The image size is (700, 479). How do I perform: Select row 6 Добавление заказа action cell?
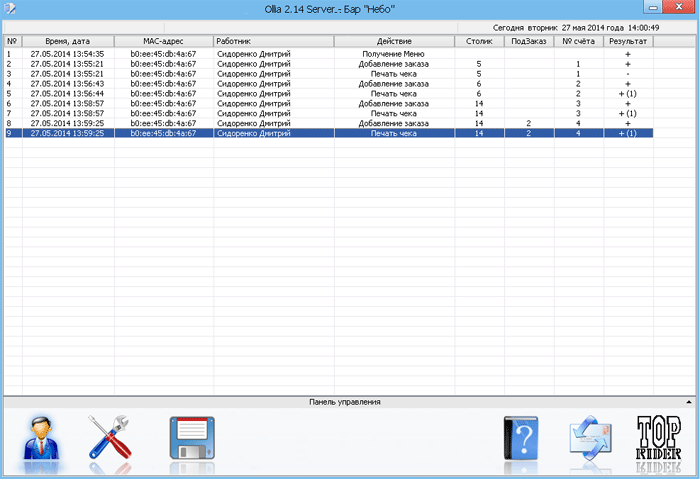tap(394, 104)
